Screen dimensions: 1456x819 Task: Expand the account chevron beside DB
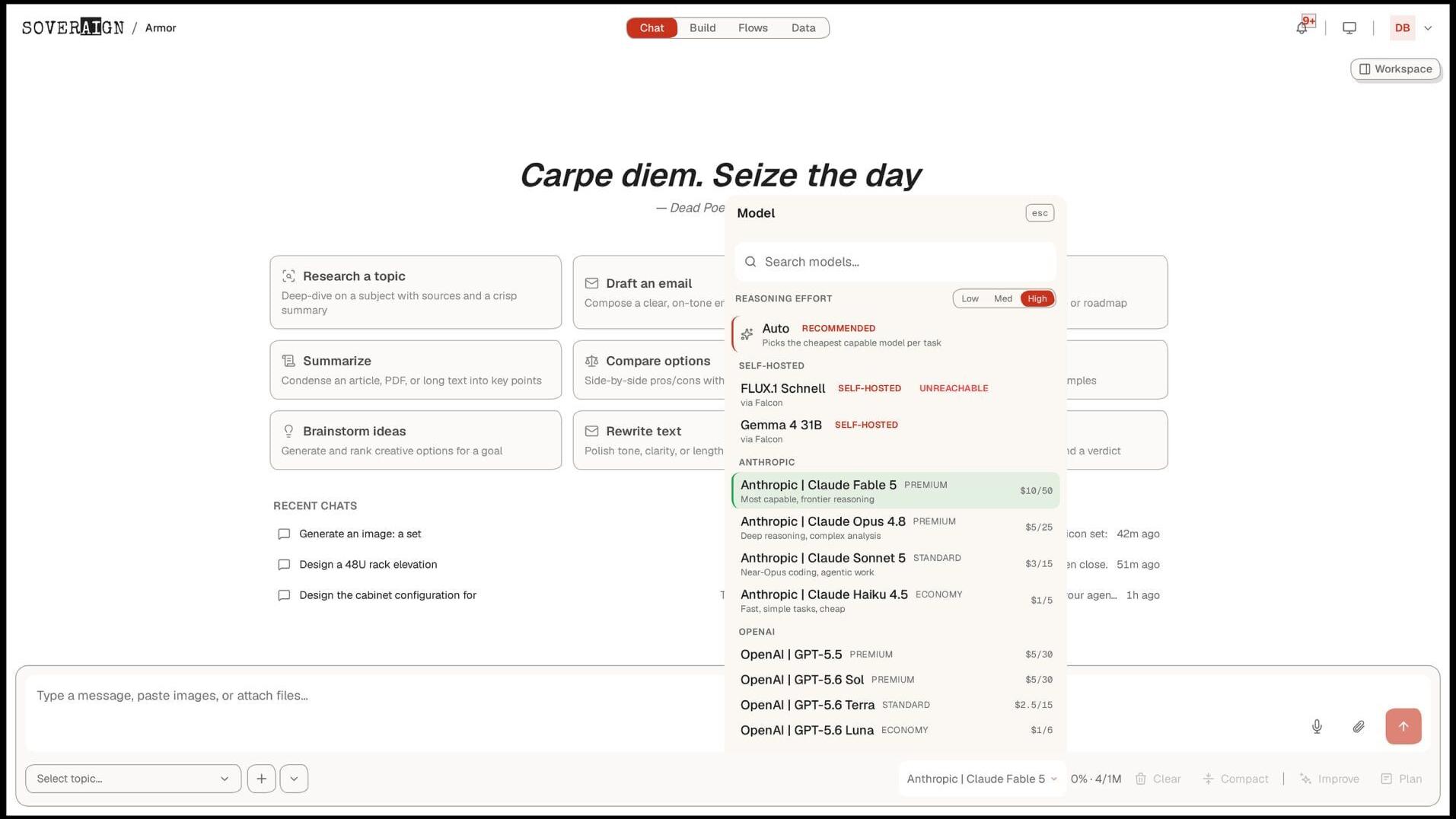tap(1428, 28)
